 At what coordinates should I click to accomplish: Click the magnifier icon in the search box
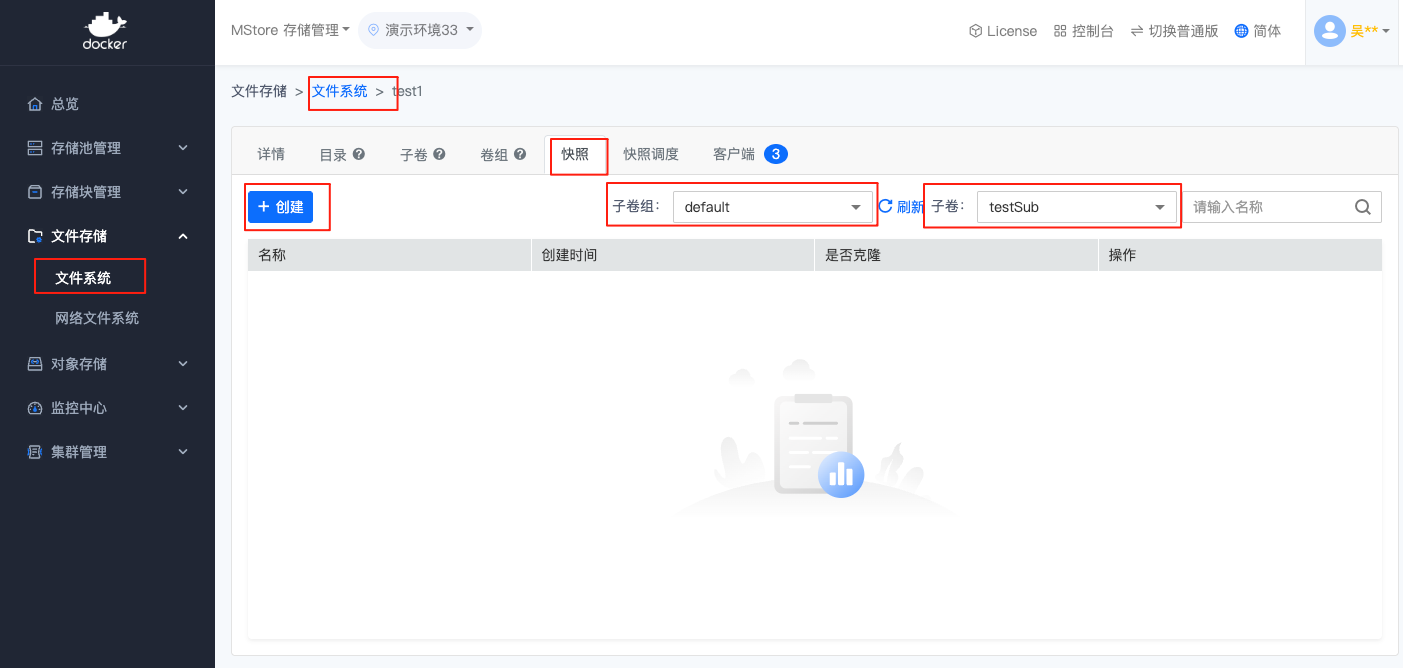(x=1363, y=206)
